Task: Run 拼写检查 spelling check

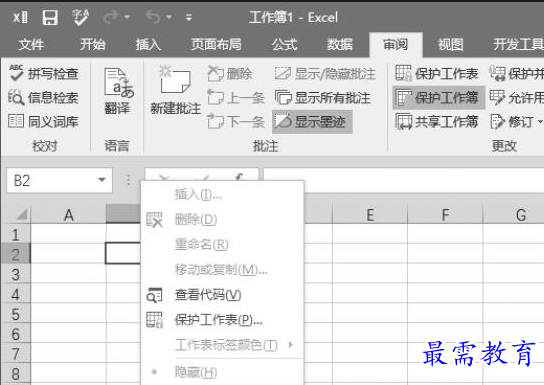Action: [x=44, y=74]
